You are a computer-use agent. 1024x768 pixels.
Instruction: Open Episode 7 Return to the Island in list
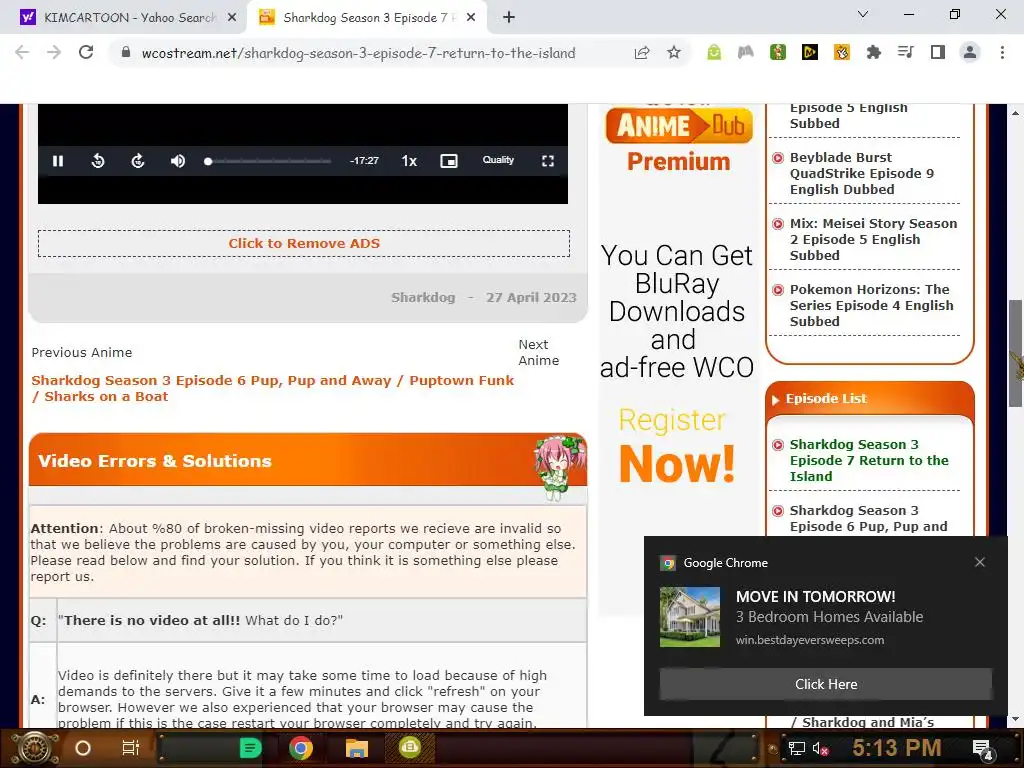click(869, 460)
